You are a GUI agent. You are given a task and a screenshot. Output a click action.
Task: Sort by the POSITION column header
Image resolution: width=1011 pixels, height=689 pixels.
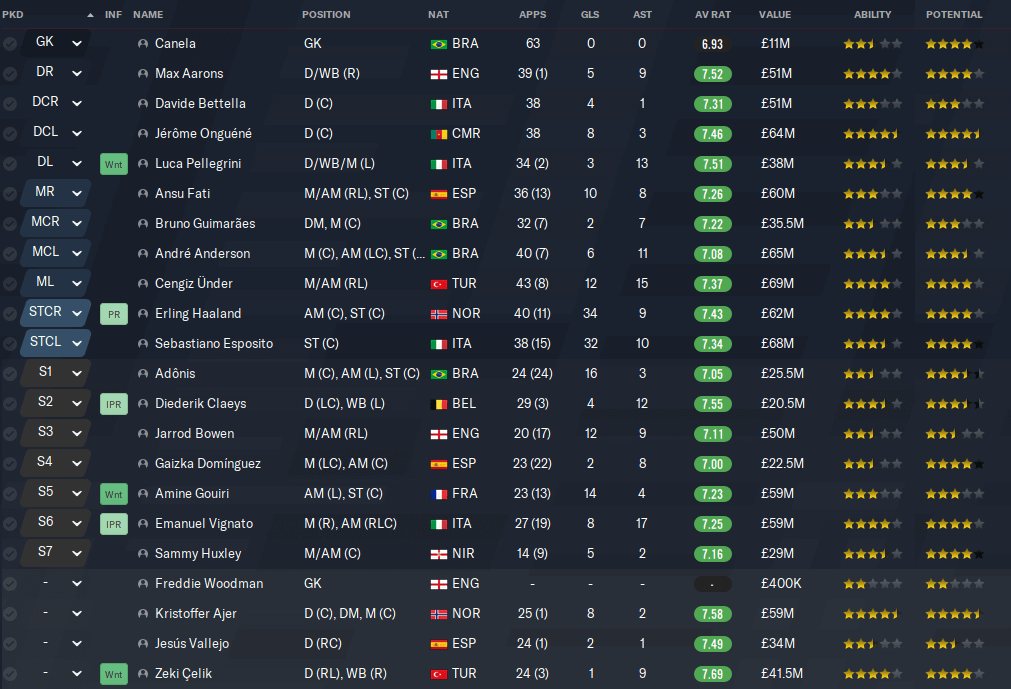(x=326, y=14)
